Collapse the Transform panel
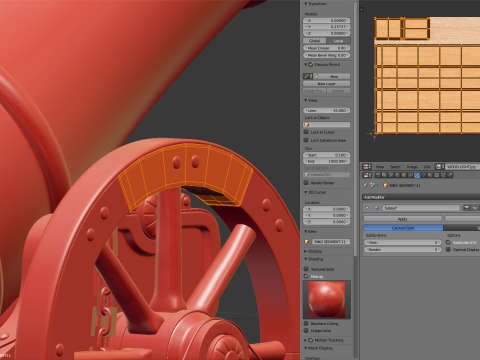Image resolution: width=480 pixels, height=360 pixels. point(306,4)
